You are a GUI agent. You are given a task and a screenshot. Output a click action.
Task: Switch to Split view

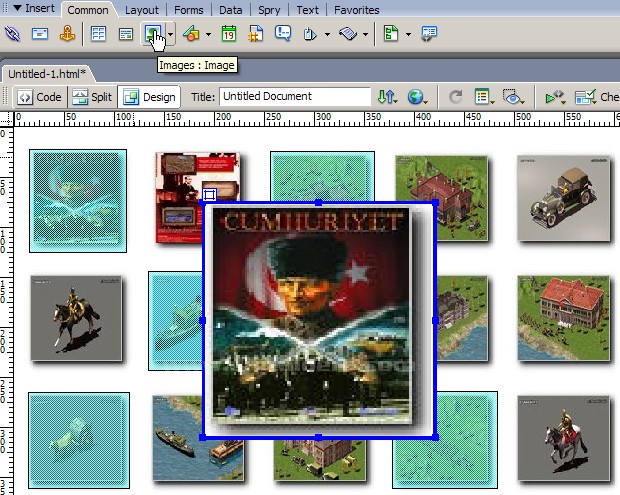click(93, 97)
